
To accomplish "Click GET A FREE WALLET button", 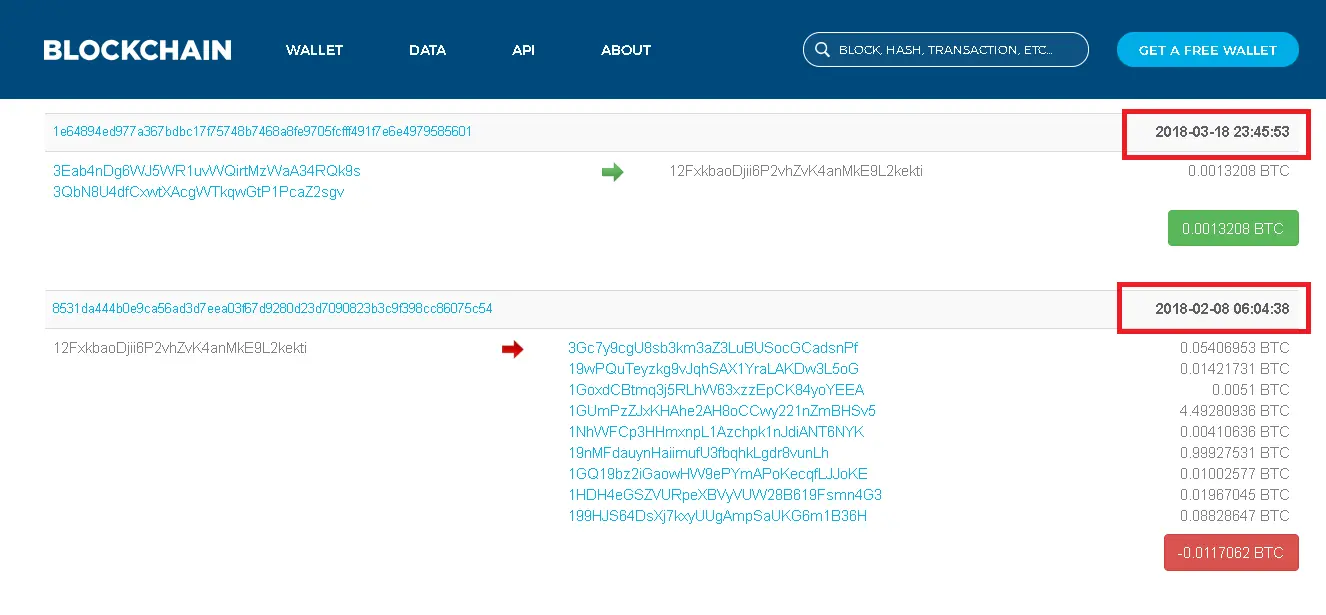I will click(x=1207, y=50).
